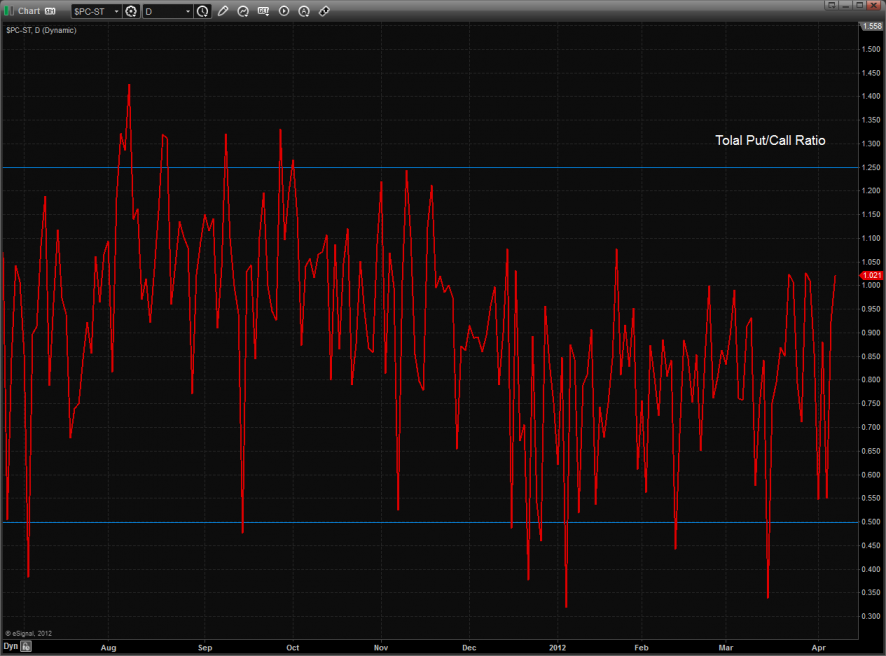Click the 'Nov' label on the time axis

pos(381,648)
